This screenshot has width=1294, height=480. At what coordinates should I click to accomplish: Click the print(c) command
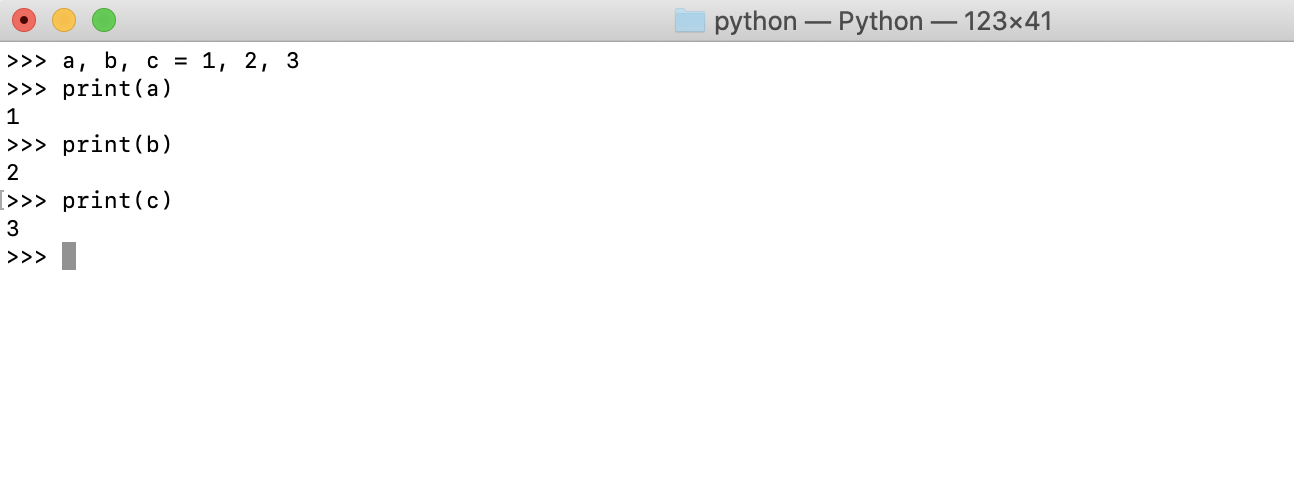(x=118, y=201)
